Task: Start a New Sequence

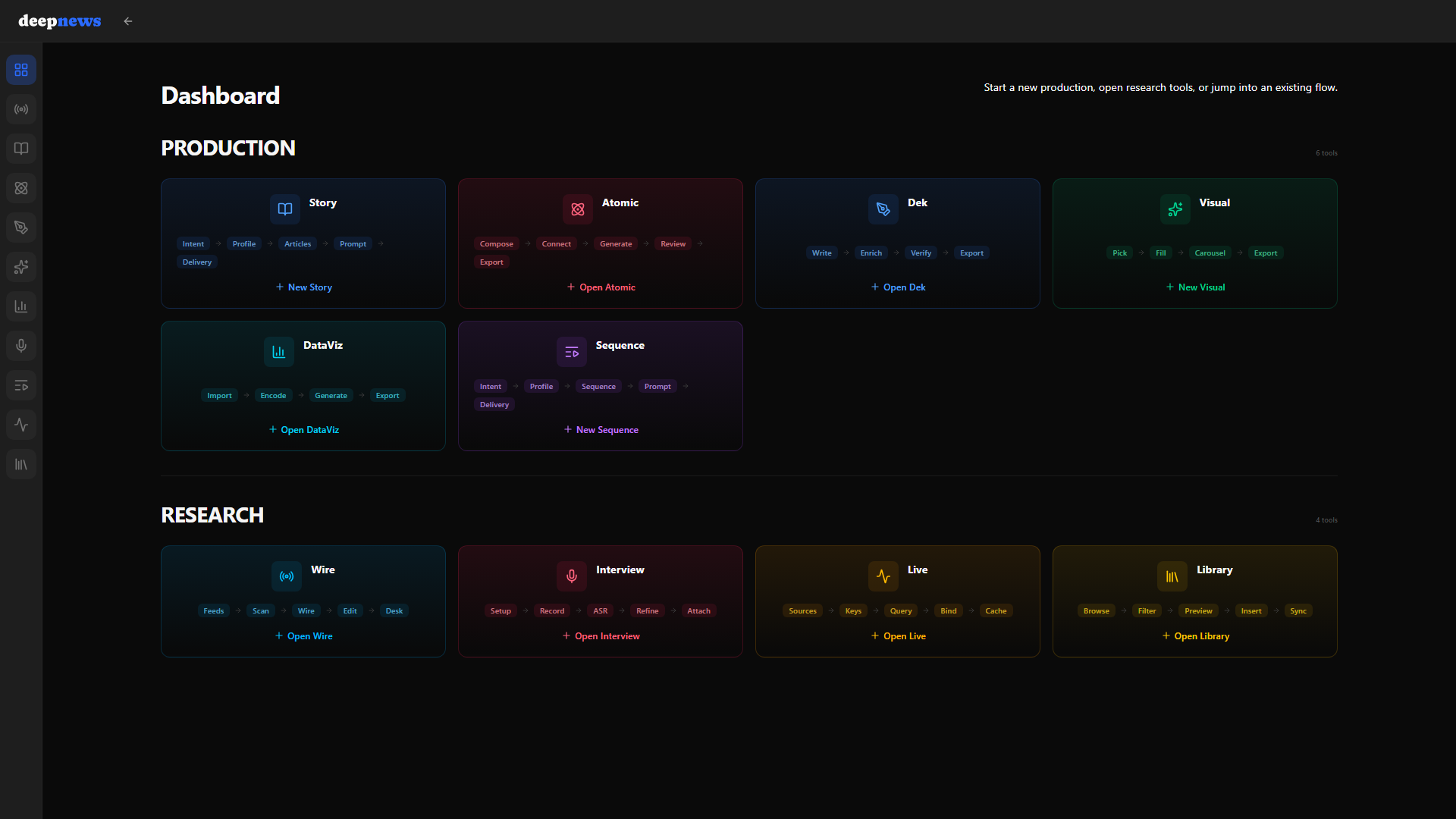Action: [601, 430]
